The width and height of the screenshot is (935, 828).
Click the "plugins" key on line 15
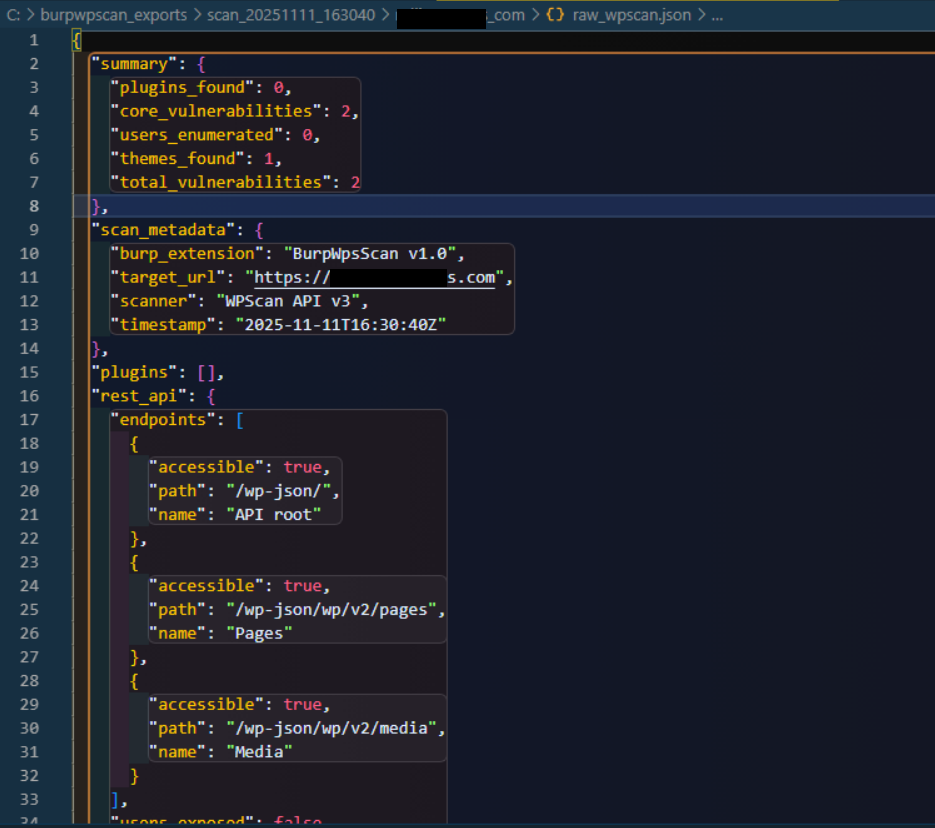pos(134,373)
